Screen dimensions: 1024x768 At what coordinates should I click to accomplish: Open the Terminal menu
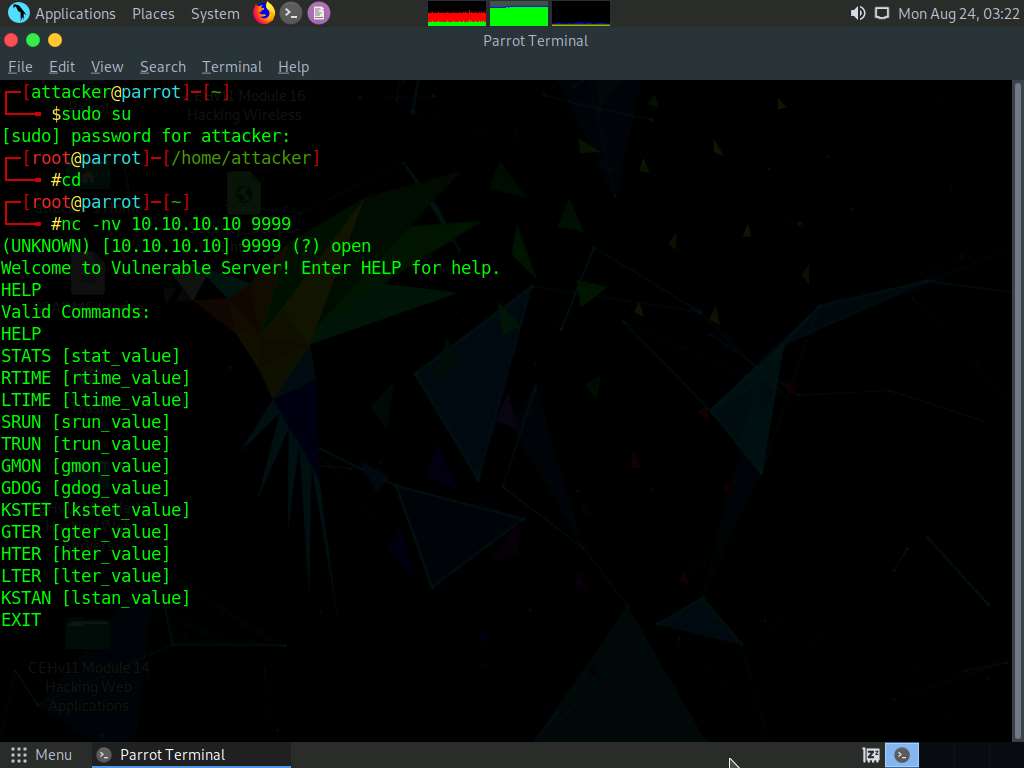232,67
